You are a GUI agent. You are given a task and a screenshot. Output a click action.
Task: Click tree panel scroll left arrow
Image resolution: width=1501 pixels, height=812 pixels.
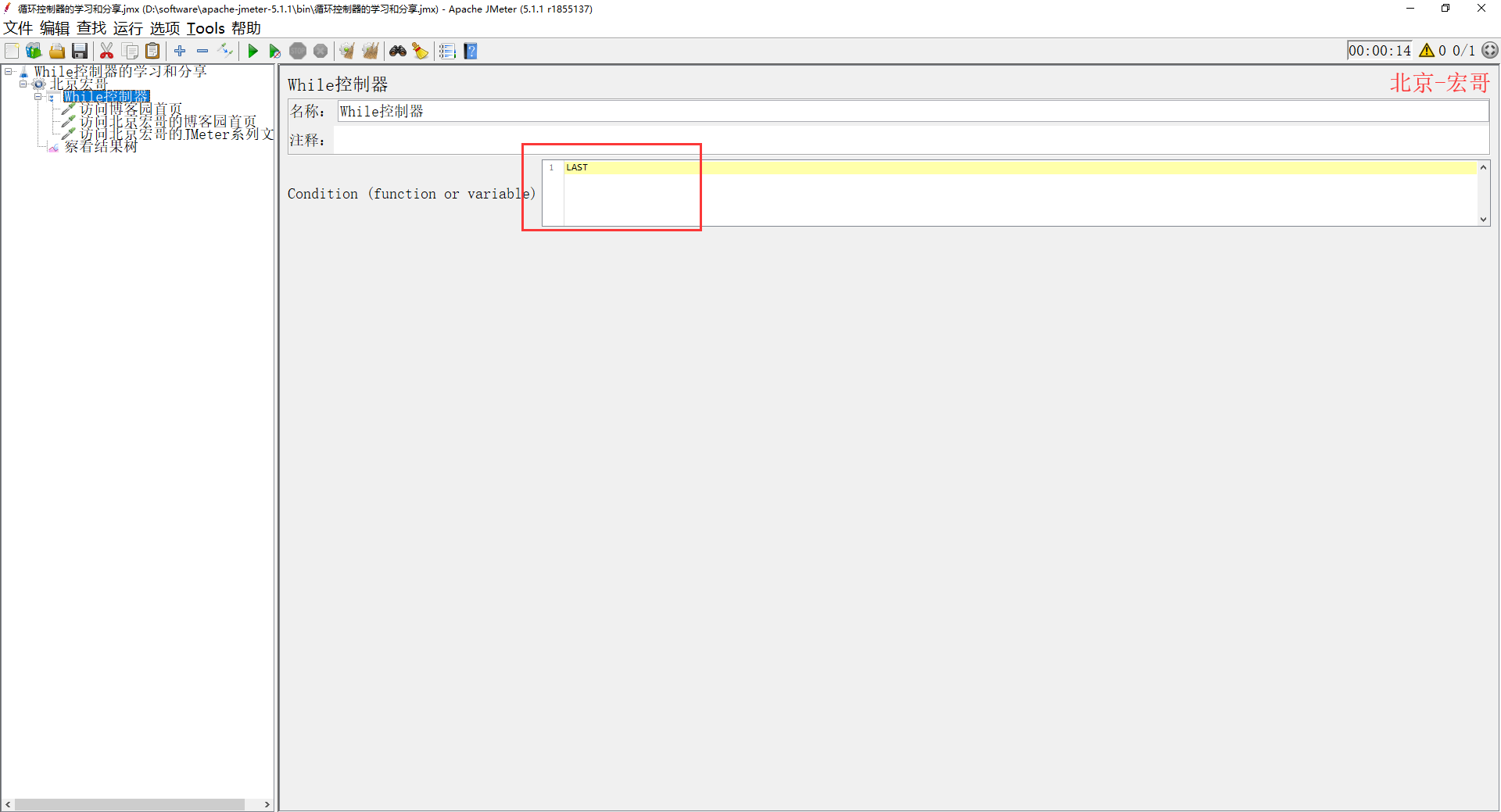click(x=8, y=804)
